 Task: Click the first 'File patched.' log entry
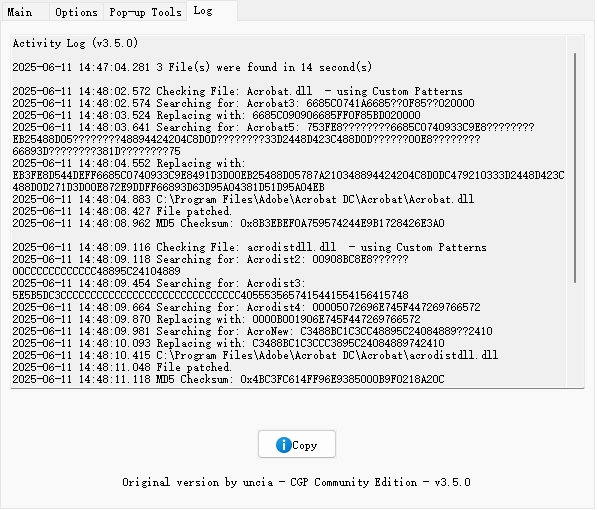click(122, 211)
